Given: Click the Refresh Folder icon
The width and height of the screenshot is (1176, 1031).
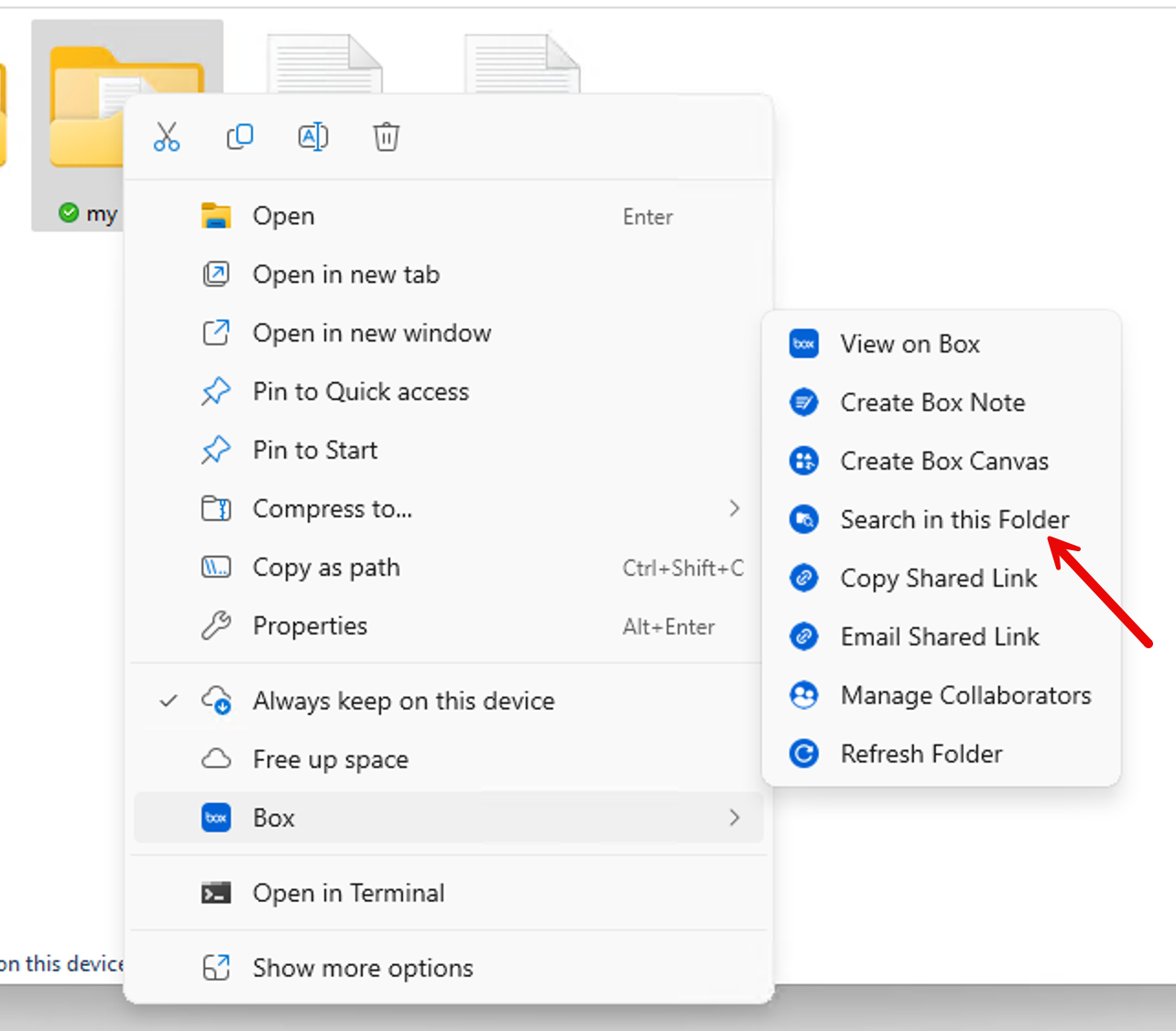Looking at the screenshot, I should 803,754.
